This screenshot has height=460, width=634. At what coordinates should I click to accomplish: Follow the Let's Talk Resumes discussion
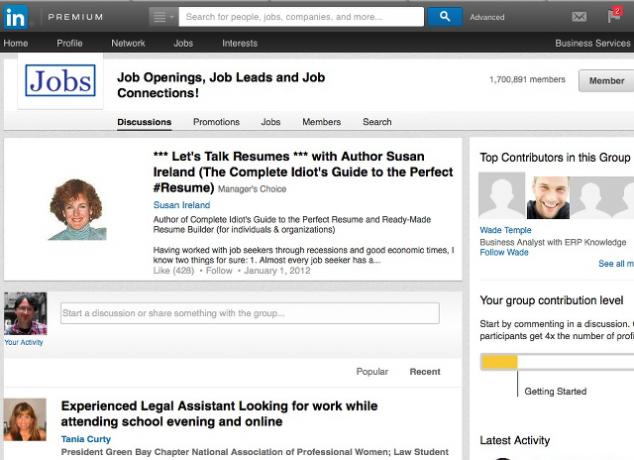[219, 270]
